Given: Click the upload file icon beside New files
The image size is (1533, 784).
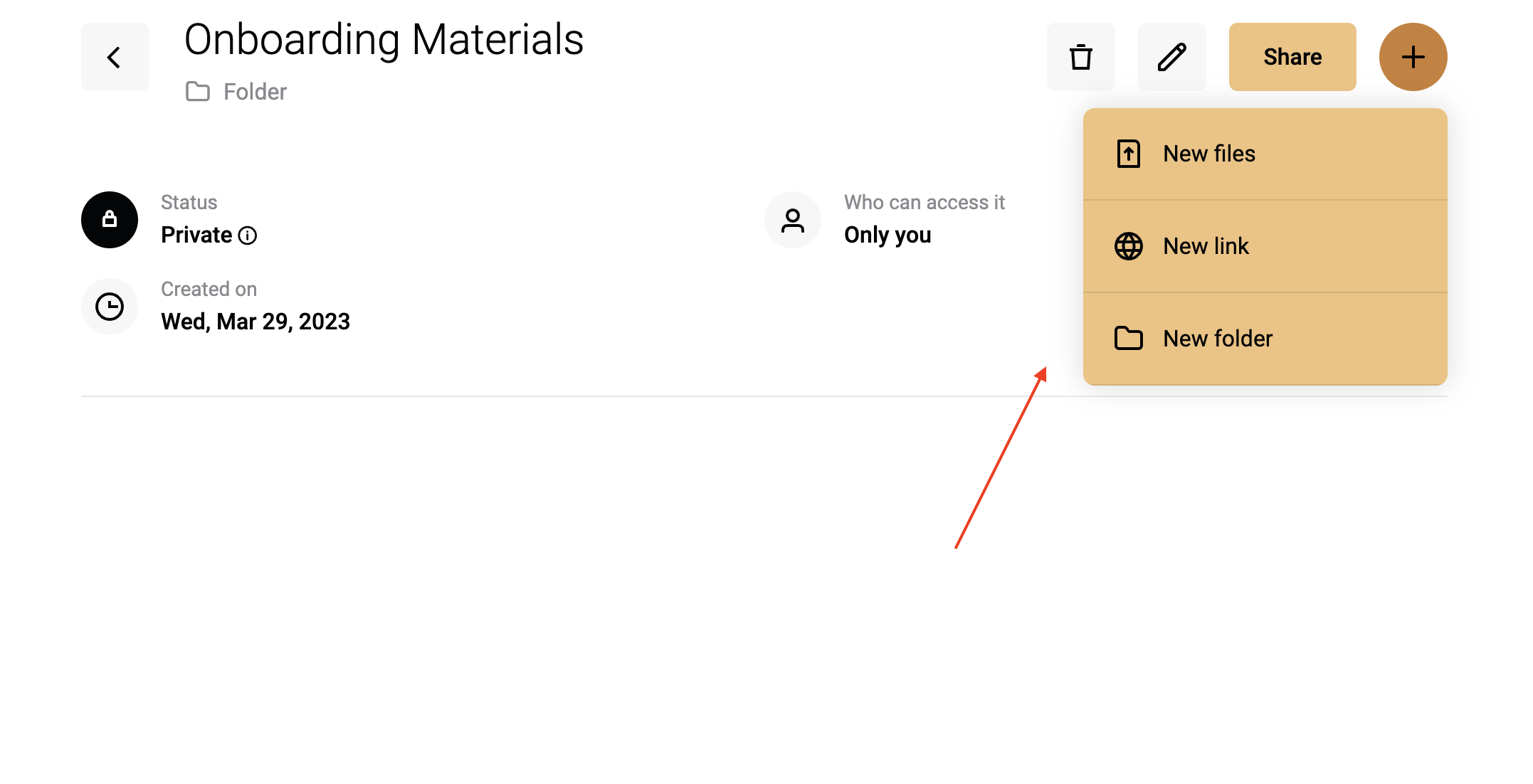Looking at the screenshot, I should click(1128, 154).
